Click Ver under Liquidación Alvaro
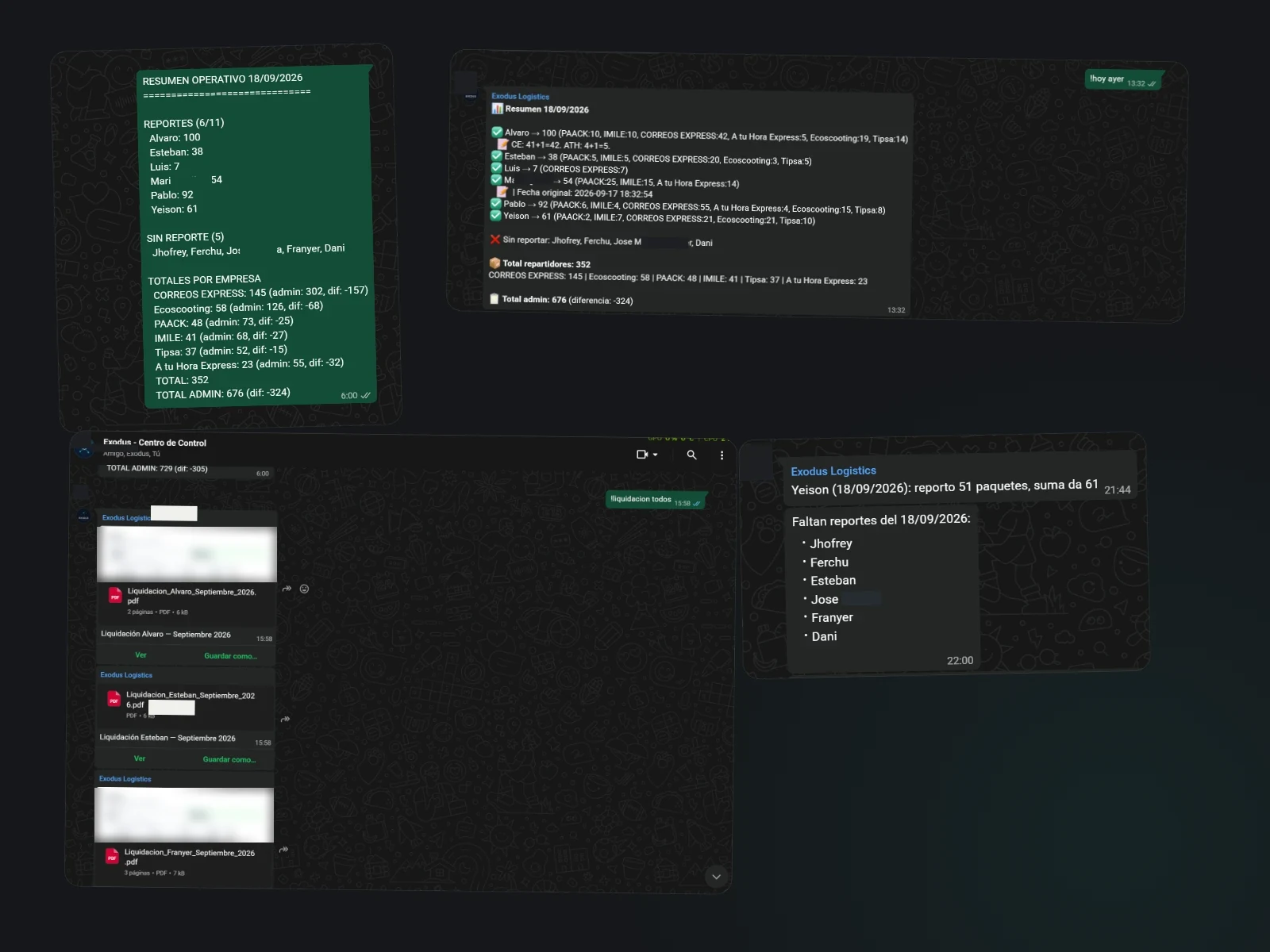Screen dimensions: 1270x952 click(x=140, y=655)
